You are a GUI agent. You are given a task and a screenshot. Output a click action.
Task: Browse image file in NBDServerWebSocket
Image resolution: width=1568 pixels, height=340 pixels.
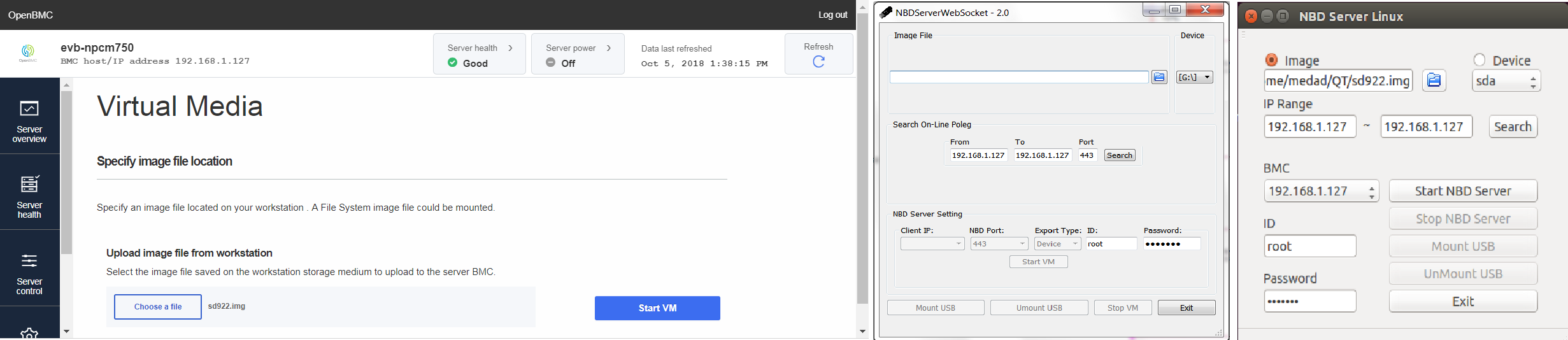(1159, 77)
